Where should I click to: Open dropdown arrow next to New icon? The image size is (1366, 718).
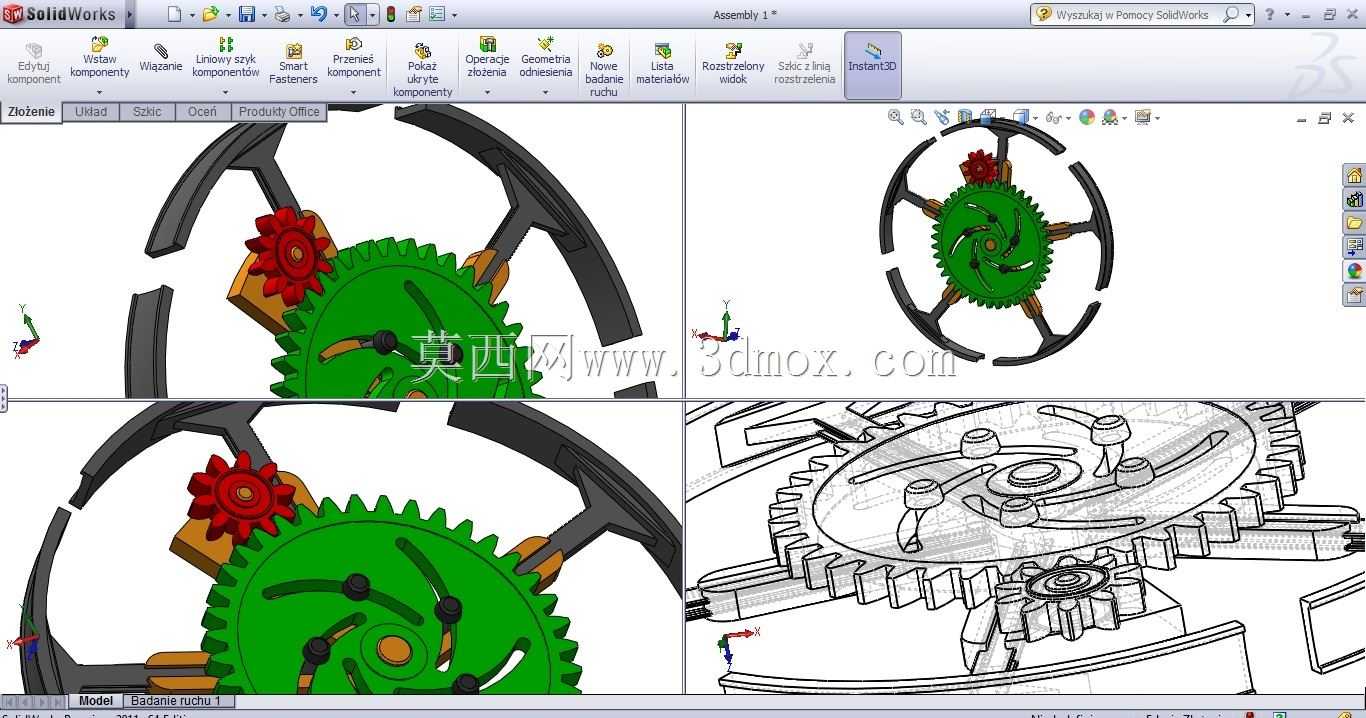click(192, 15)
